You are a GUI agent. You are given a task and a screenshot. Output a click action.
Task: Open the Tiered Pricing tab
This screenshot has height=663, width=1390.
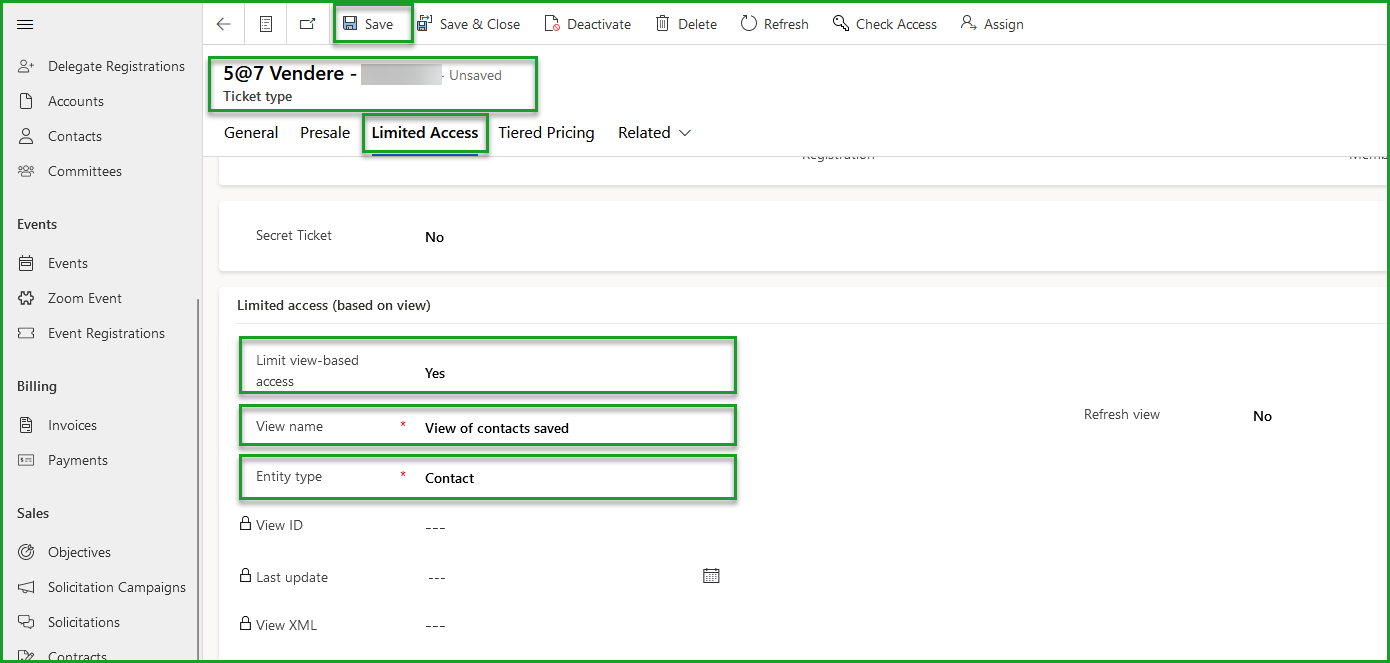(546, 132)
